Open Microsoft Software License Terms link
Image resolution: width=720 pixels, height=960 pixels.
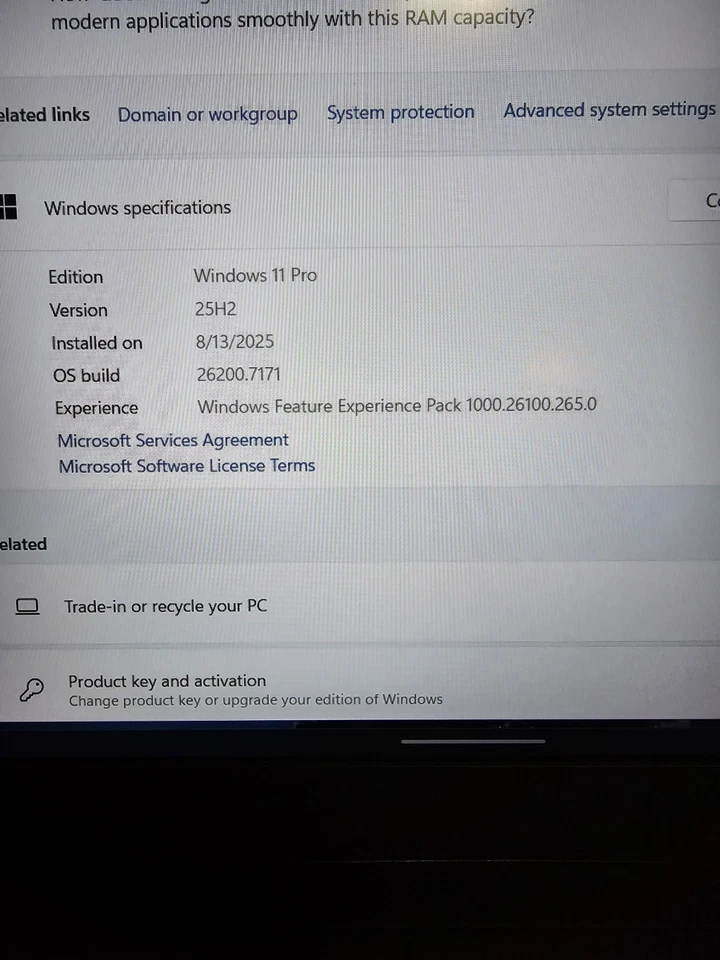click(x=187, y=466)
